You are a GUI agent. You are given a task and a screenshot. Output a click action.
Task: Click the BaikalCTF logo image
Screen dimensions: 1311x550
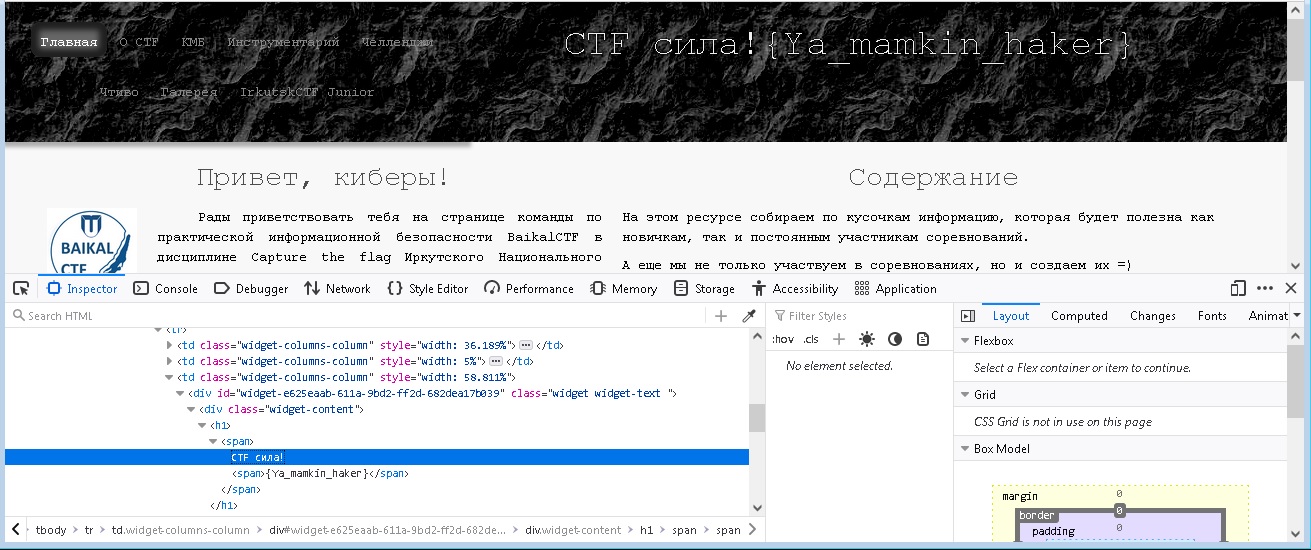click(x=92, y=241)
